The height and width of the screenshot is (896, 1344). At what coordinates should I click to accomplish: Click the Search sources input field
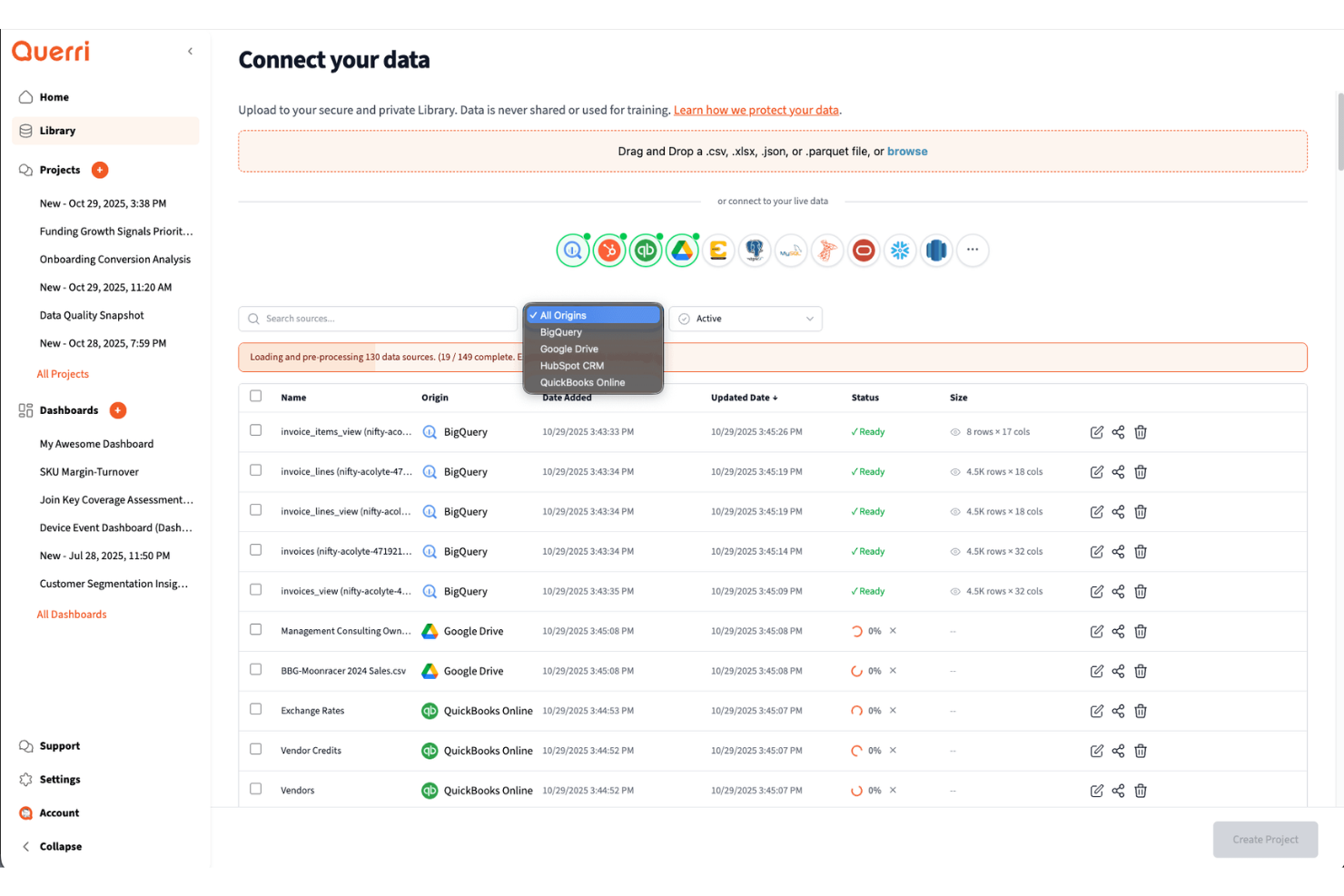(378, 319)
